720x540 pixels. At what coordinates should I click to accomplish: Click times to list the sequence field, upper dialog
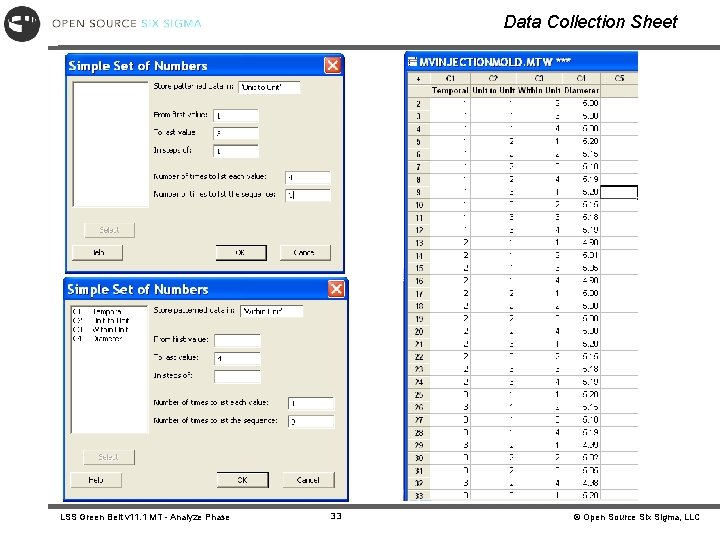308,195
